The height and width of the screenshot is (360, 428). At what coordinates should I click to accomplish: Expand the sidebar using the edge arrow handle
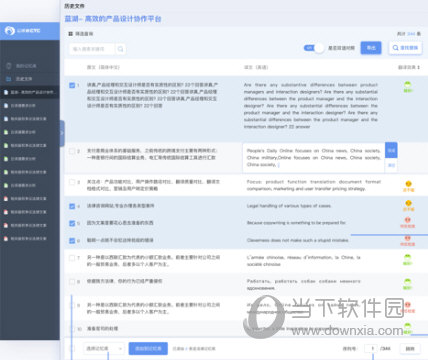pyautogui.click(x=62, y=133)
